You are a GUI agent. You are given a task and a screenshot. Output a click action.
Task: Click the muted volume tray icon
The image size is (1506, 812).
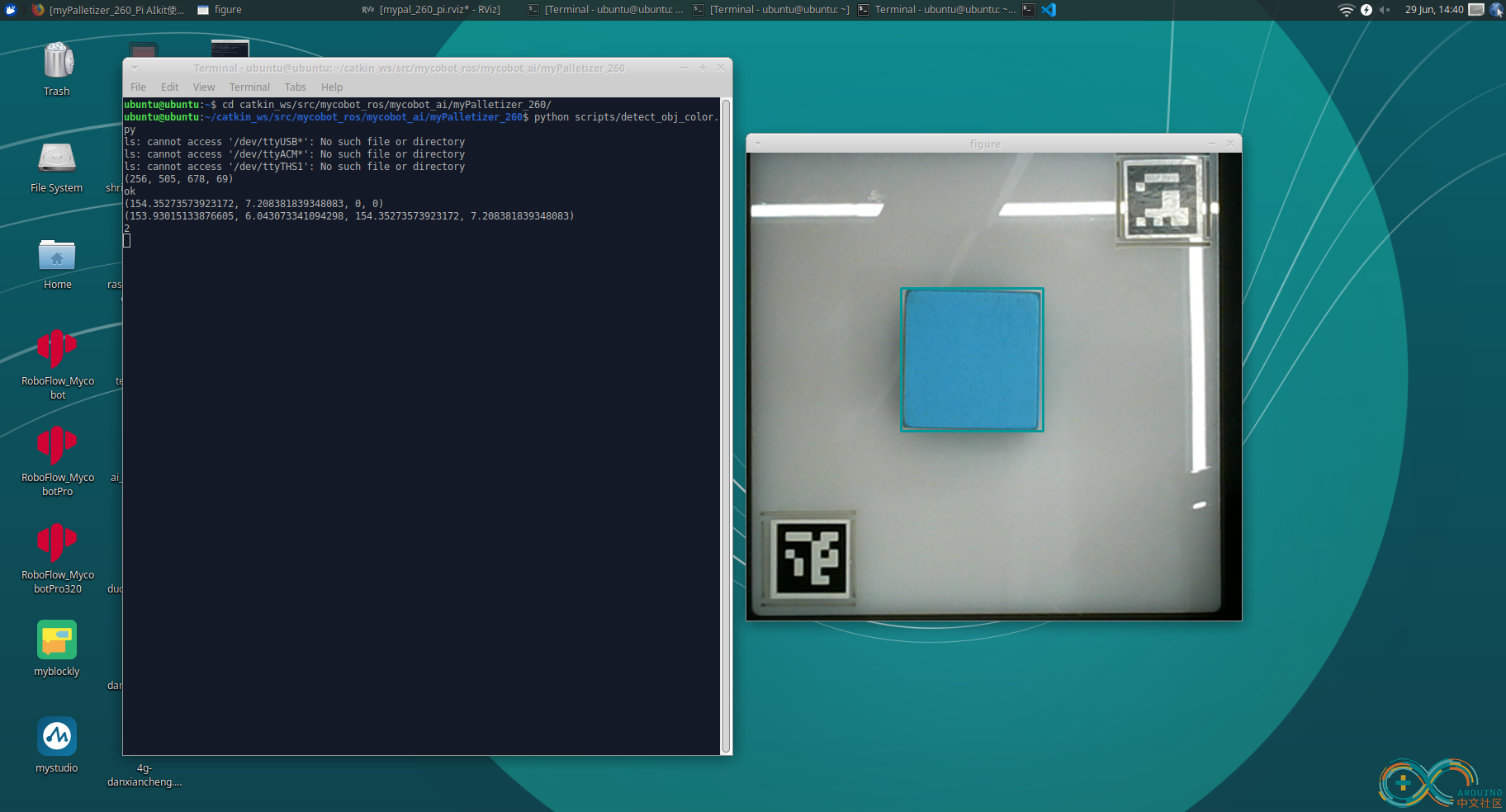click(x=1385, y=10)
